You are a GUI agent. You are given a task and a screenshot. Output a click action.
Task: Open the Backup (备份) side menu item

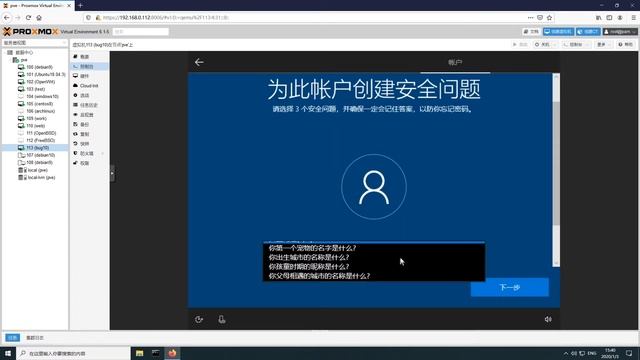(84, 124)
